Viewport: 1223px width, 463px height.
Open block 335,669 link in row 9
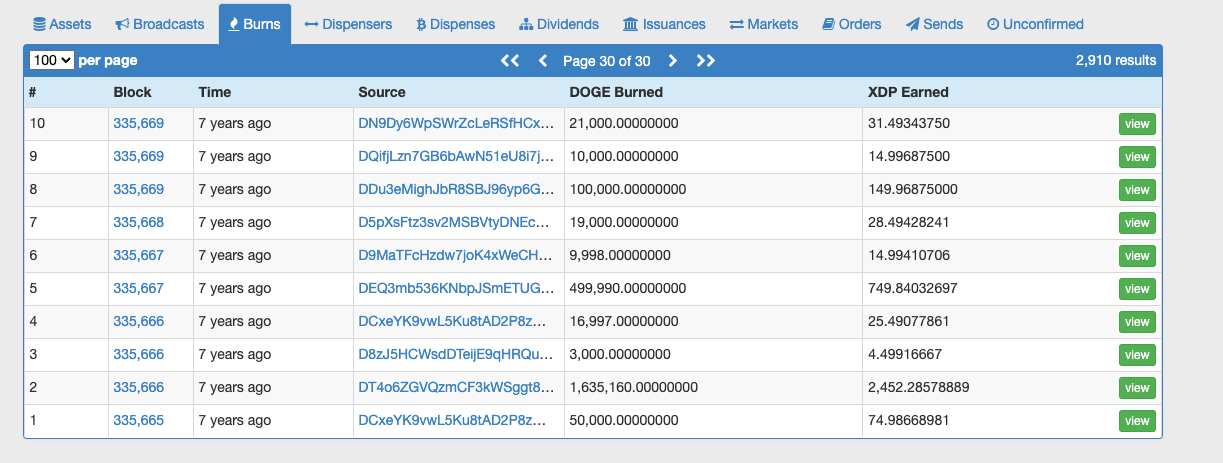point(139,157)
